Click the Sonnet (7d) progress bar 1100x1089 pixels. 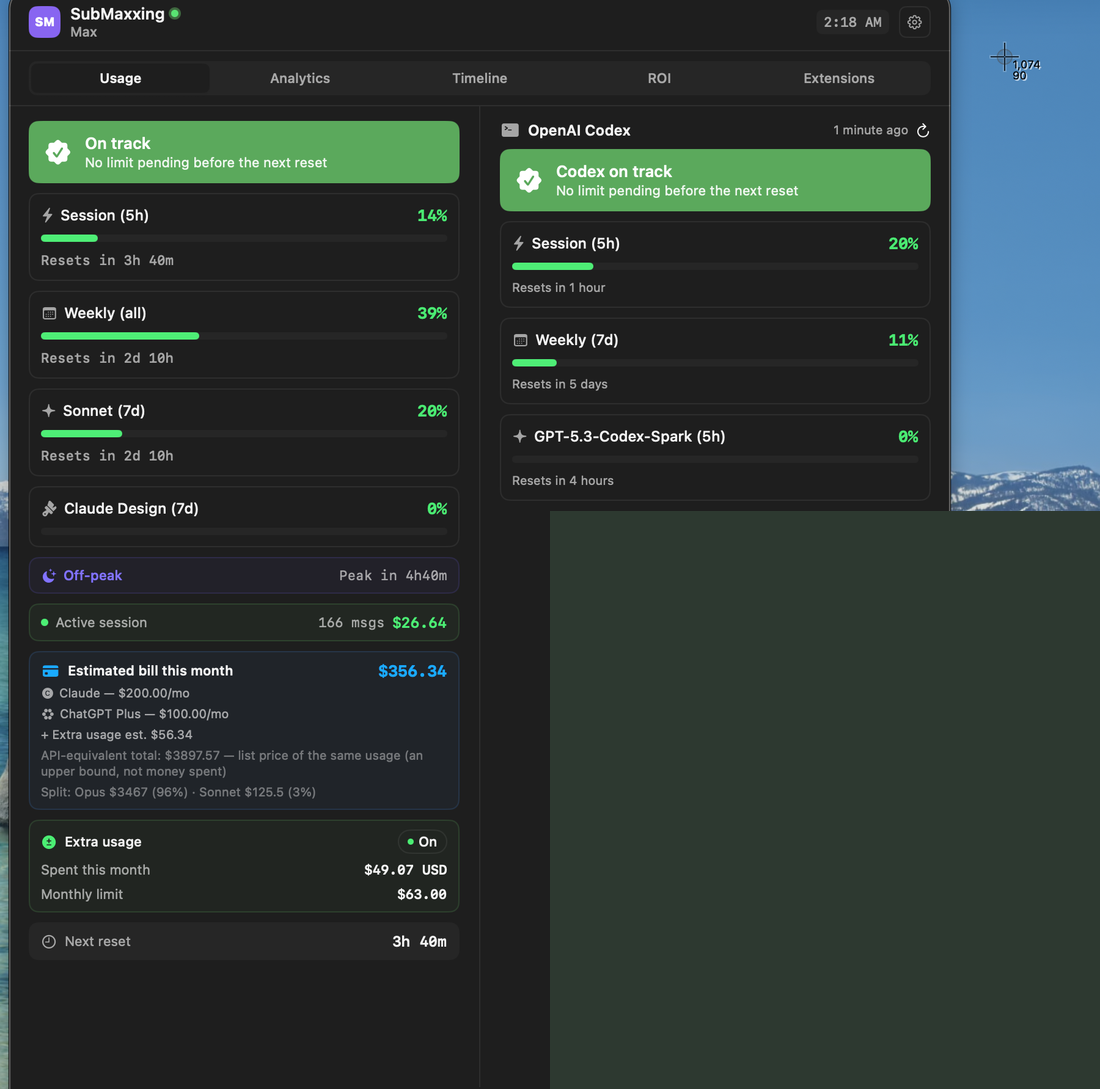pyautogui.click(x=244, y=434)
